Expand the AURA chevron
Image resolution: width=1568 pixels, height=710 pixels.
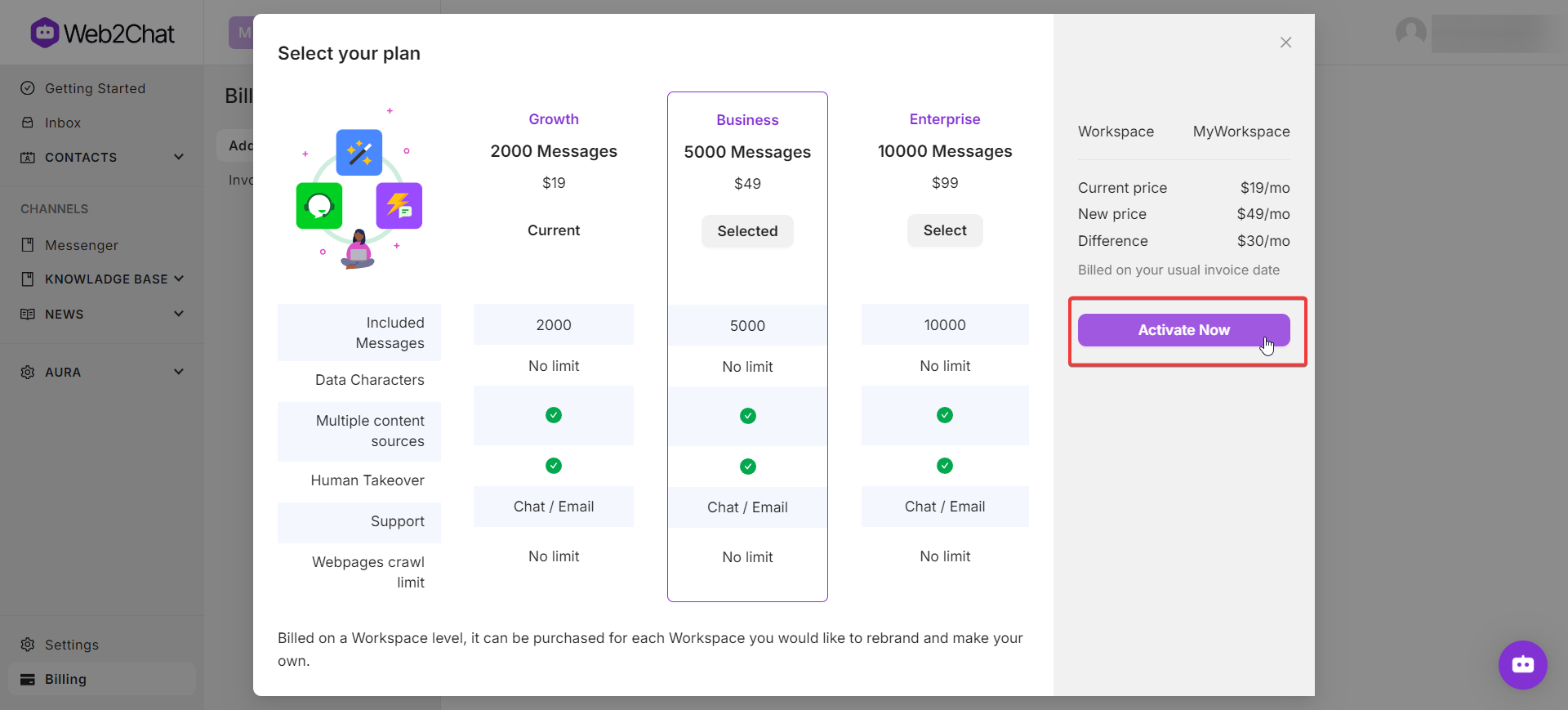click(x=179, y=372)
